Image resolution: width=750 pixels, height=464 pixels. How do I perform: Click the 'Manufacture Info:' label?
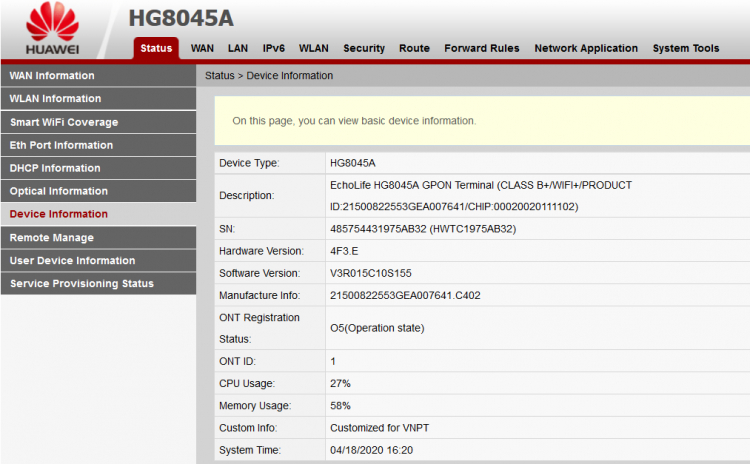(x=259, y=296)
